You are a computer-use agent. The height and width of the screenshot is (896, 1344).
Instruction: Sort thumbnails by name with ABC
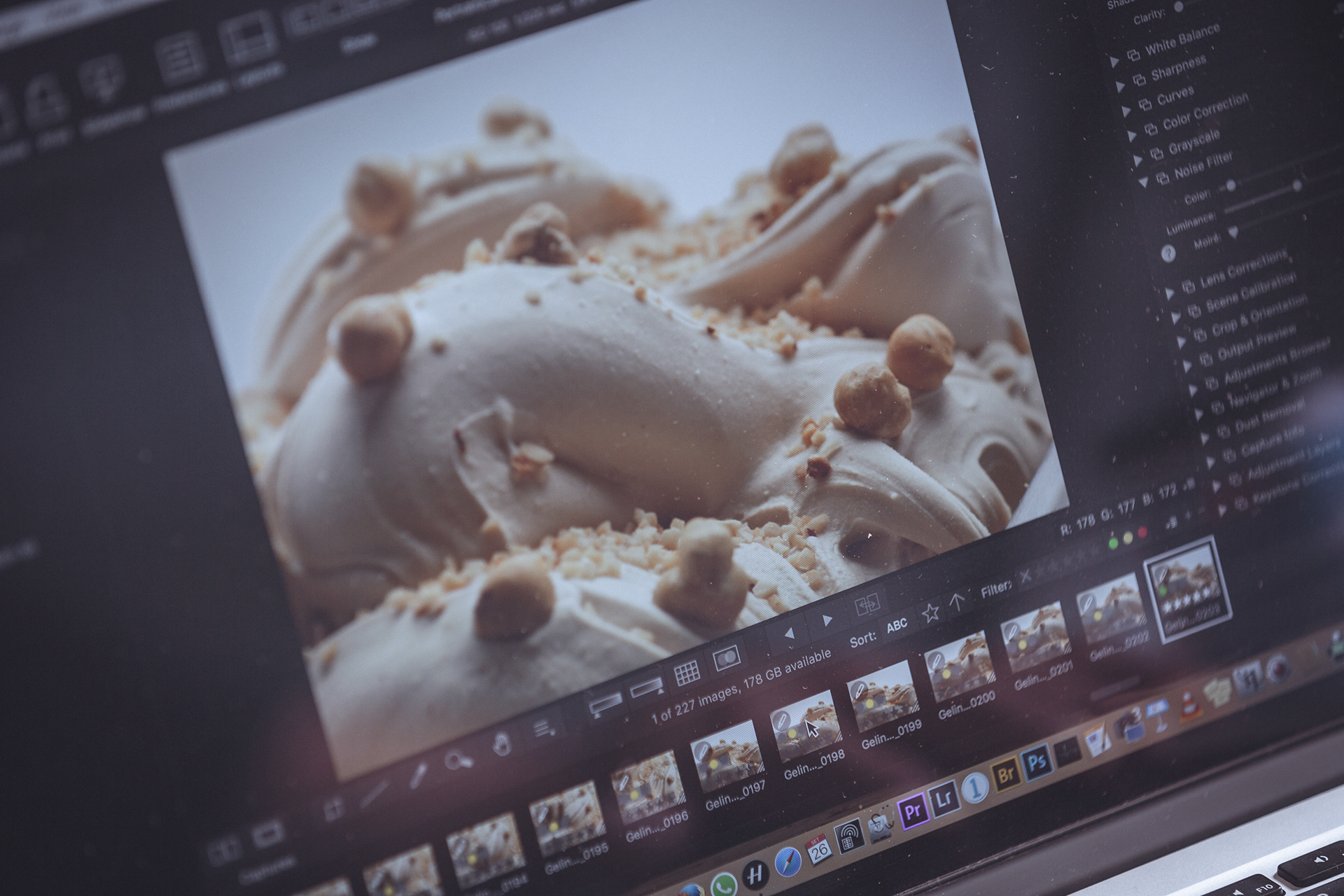click(x=897, y=625)
